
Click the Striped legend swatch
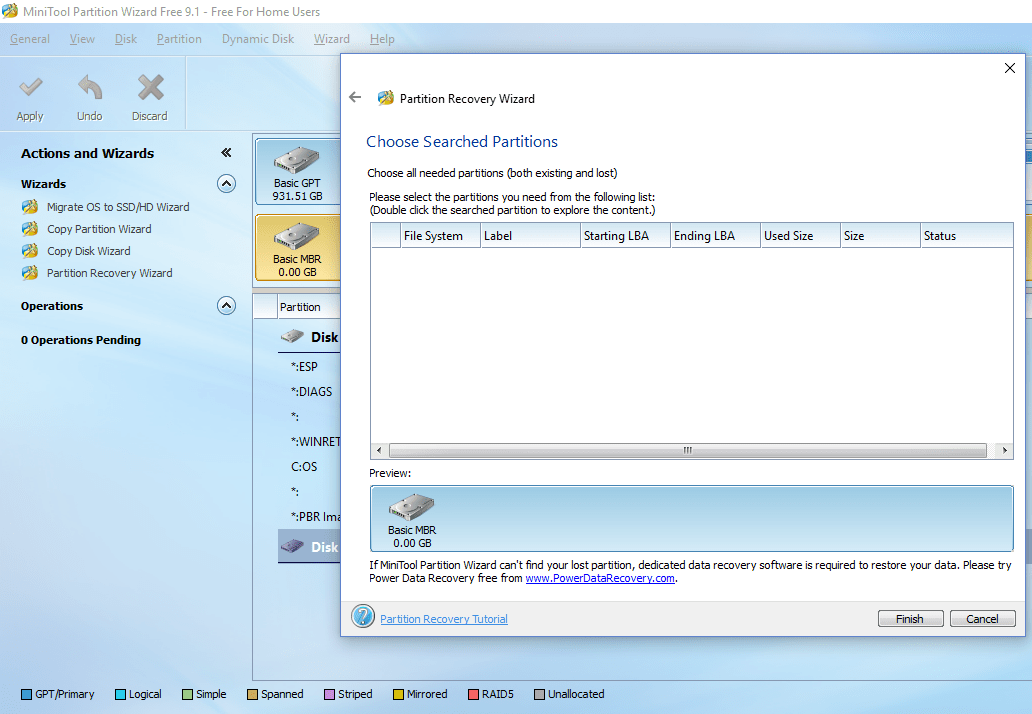tap(330, 694)
